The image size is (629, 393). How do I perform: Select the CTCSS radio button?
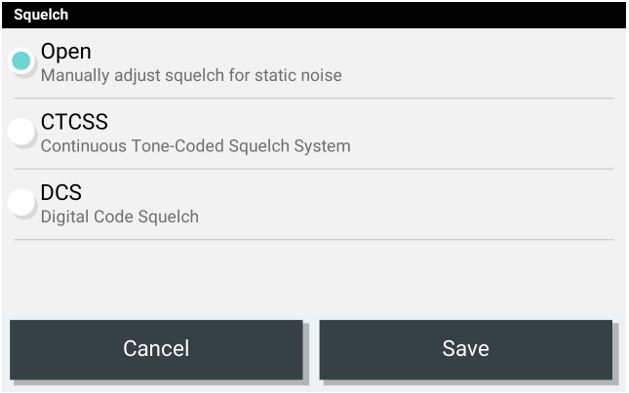(x=21, y=132)
